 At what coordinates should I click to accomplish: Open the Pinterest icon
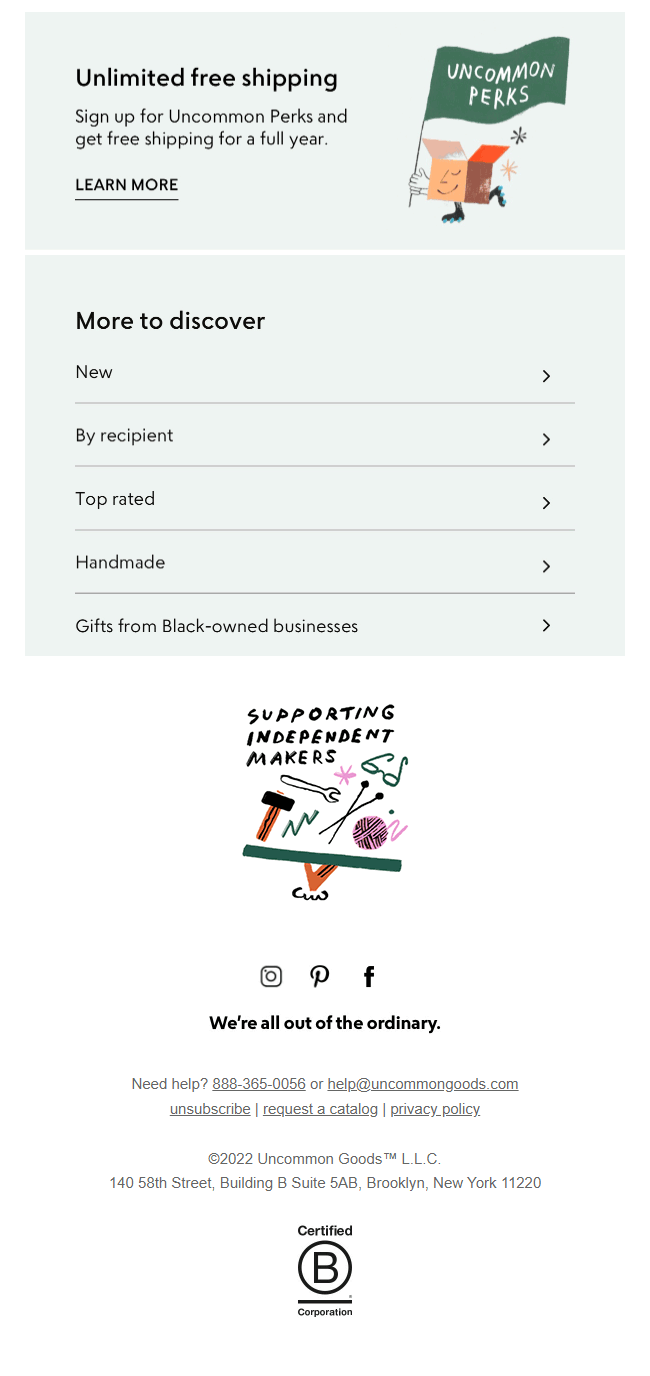tap(319, 976)
